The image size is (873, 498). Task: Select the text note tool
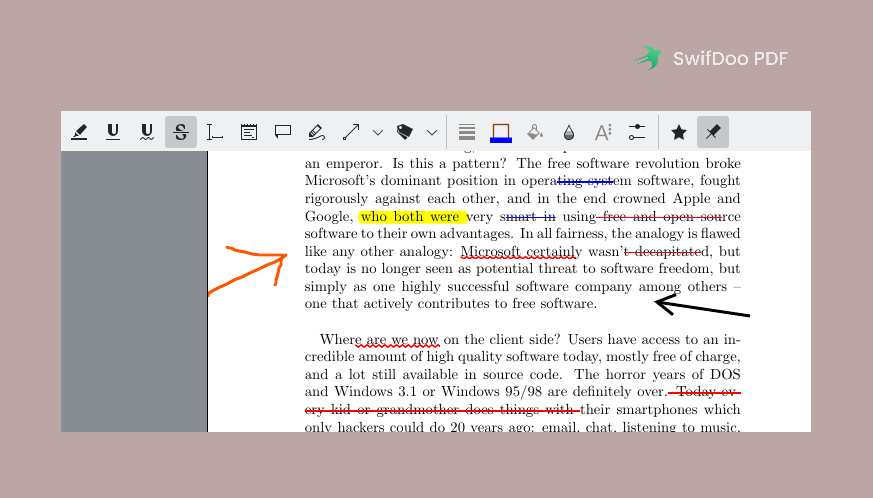click(x=249, y=132)
